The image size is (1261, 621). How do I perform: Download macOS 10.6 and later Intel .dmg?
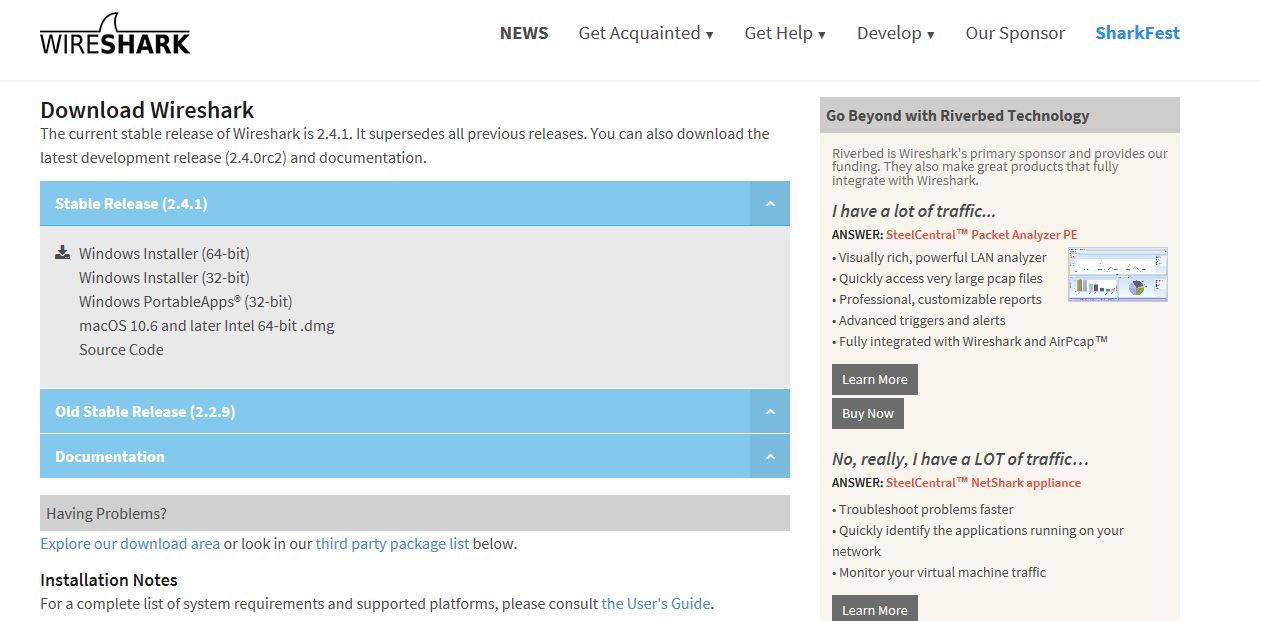[x=207, y=326]
